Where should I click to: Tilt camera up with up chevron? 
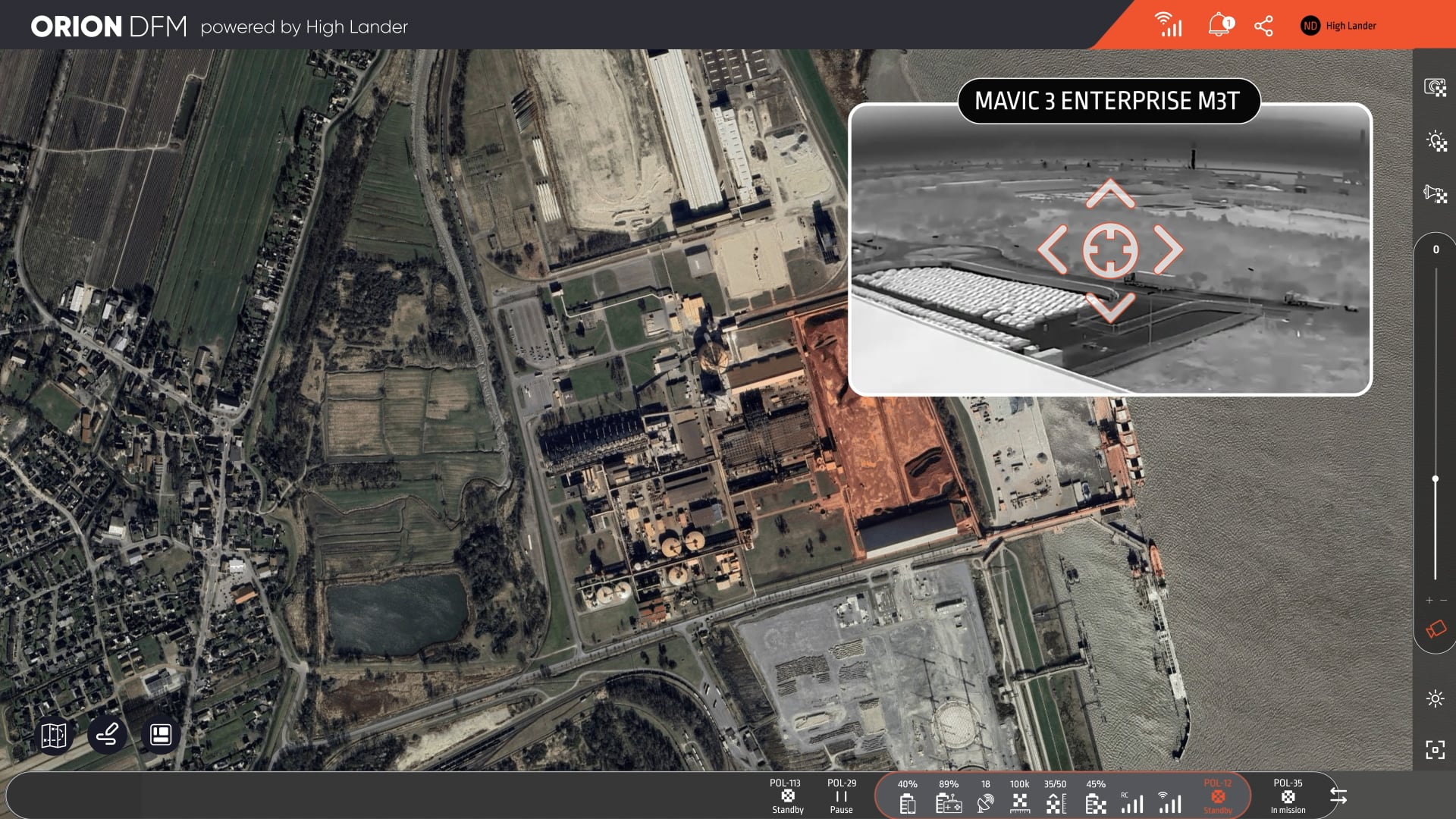click(x=1110, y=194)
